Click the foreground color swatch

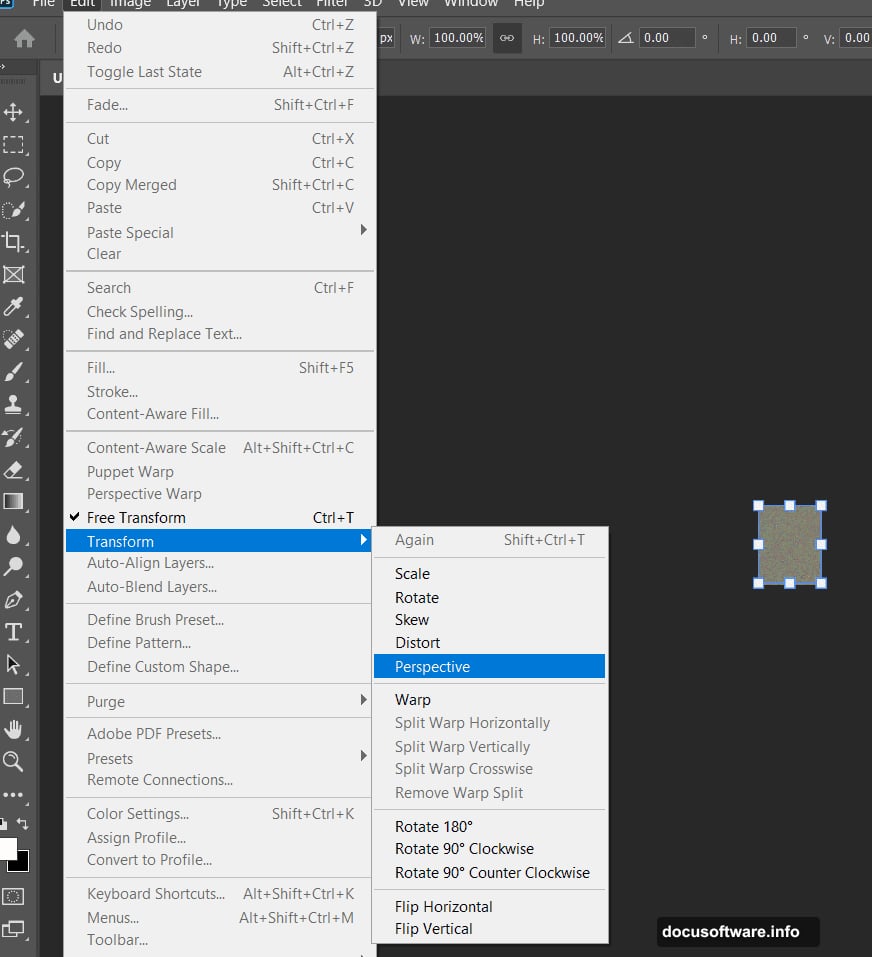pyautogui.click(x=7, y=849)
